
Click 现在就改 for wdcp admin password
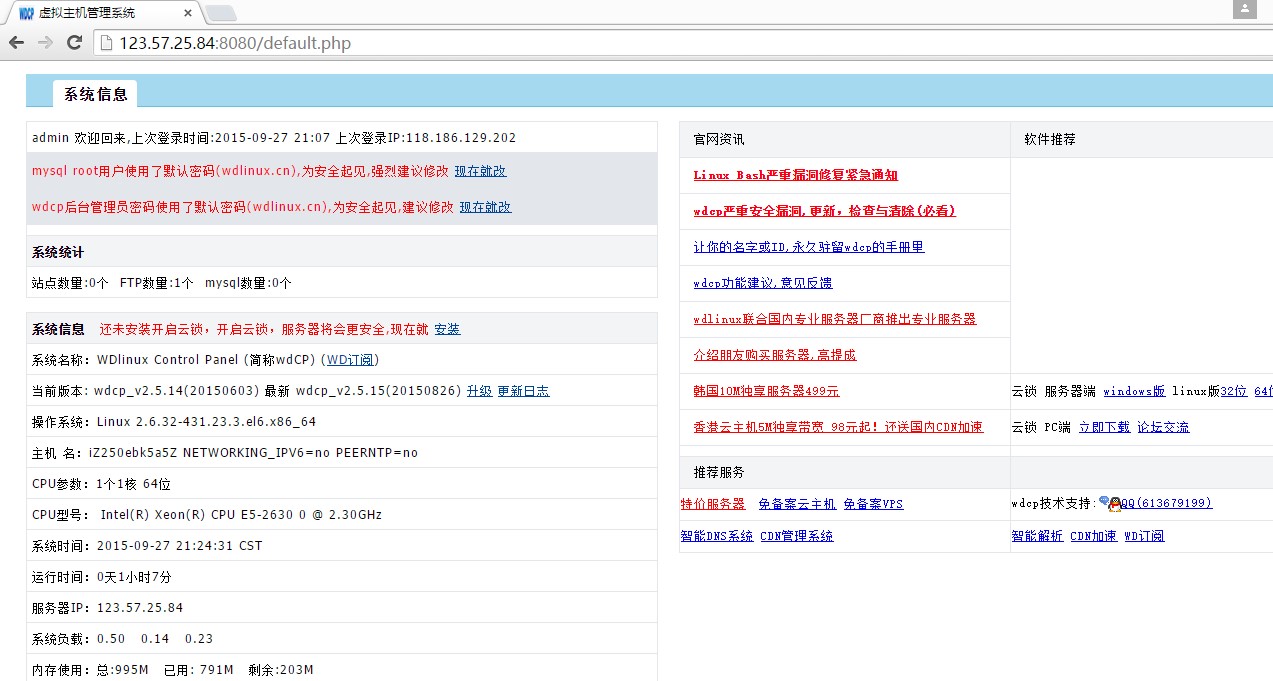click(x=485, y=207)
